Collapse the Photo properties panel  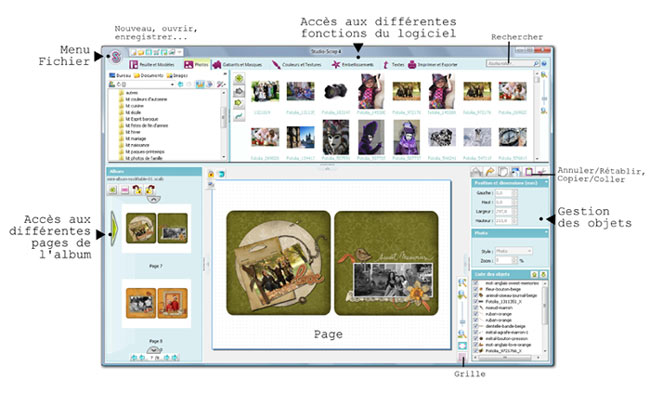click(x=546, y=233)
